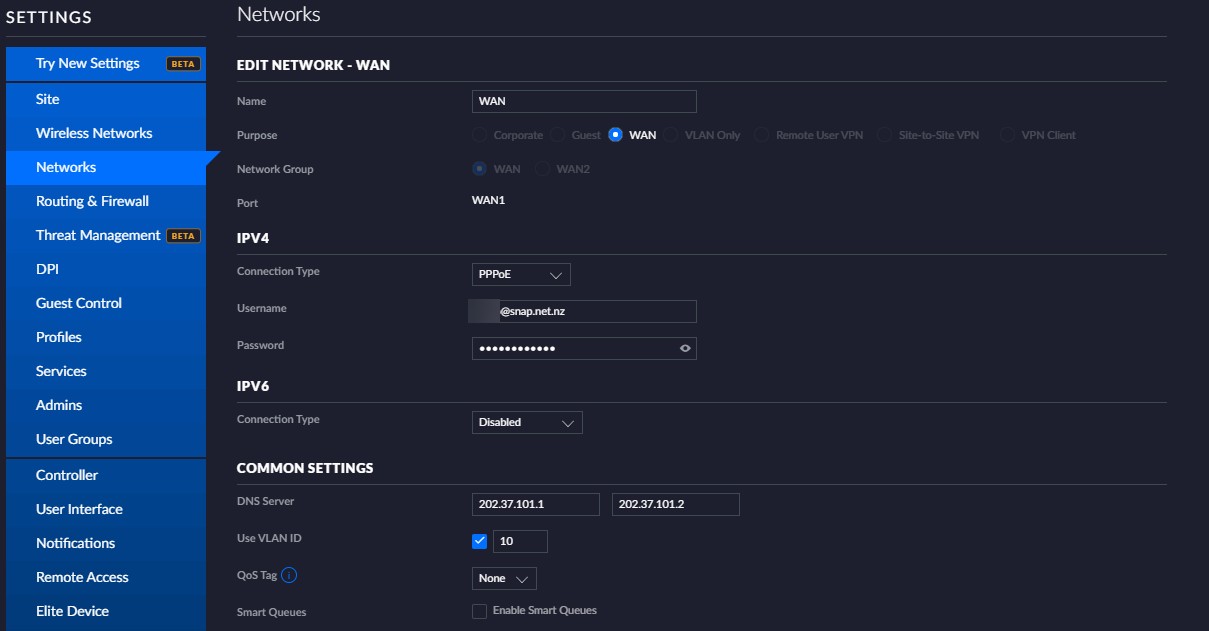Select the WAN2 network group radio button

coord(543,169)
